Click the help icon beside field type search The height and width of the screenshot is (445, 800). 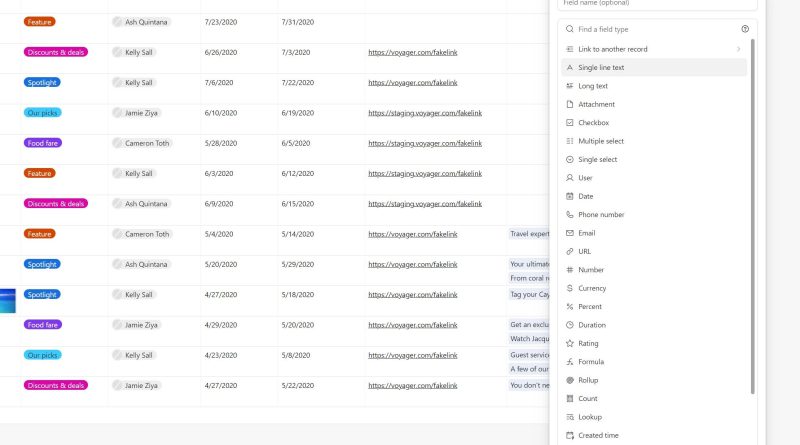click(745, 29)
